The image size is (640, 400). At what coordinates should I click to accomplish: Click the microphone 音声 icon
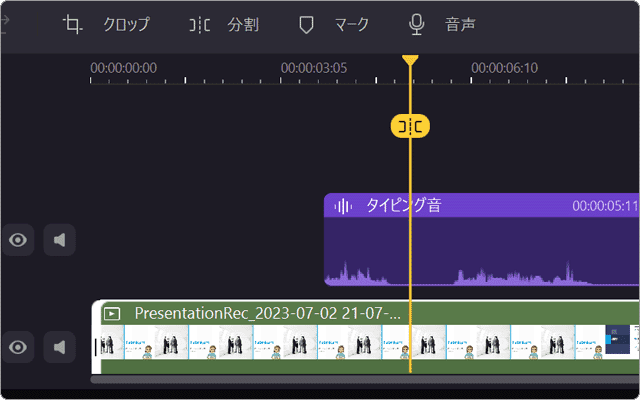click(x=416, y=25)
